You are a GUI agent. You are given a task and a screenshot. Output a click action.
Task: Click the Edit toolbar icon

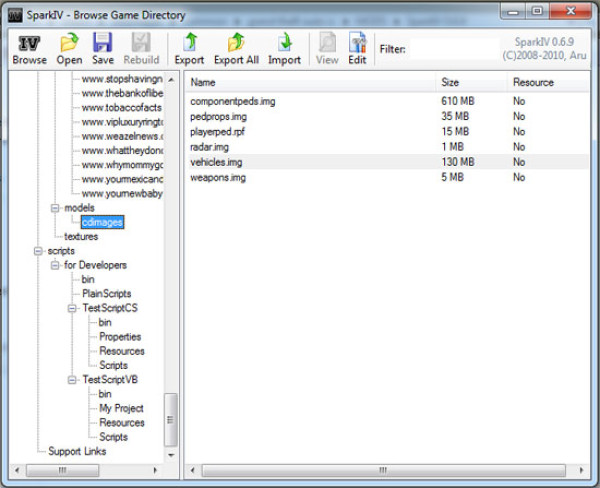[x=356, y=47]
